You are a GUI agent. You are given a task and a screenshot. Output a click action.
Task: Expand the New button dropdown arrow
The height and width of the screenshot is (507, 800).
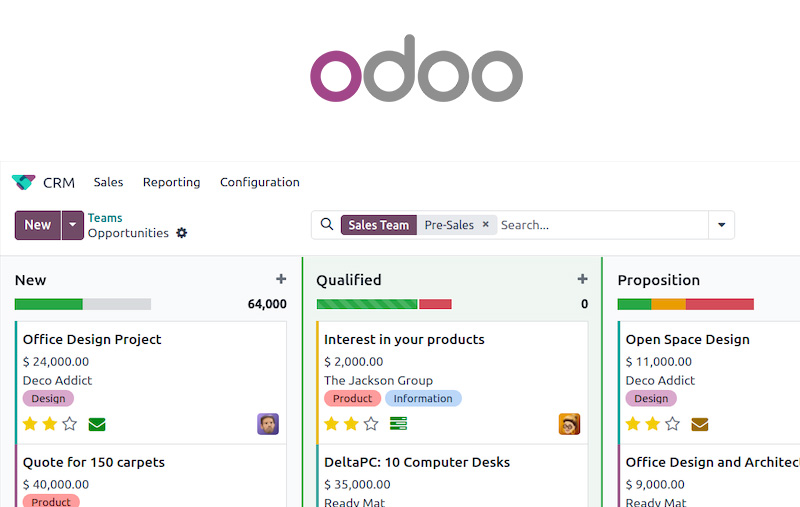[x=72, y=225]
